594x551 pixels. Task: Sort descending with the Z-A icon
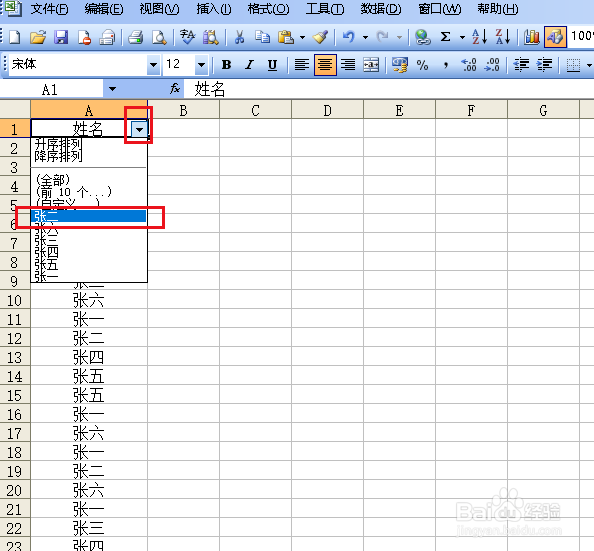503,37
